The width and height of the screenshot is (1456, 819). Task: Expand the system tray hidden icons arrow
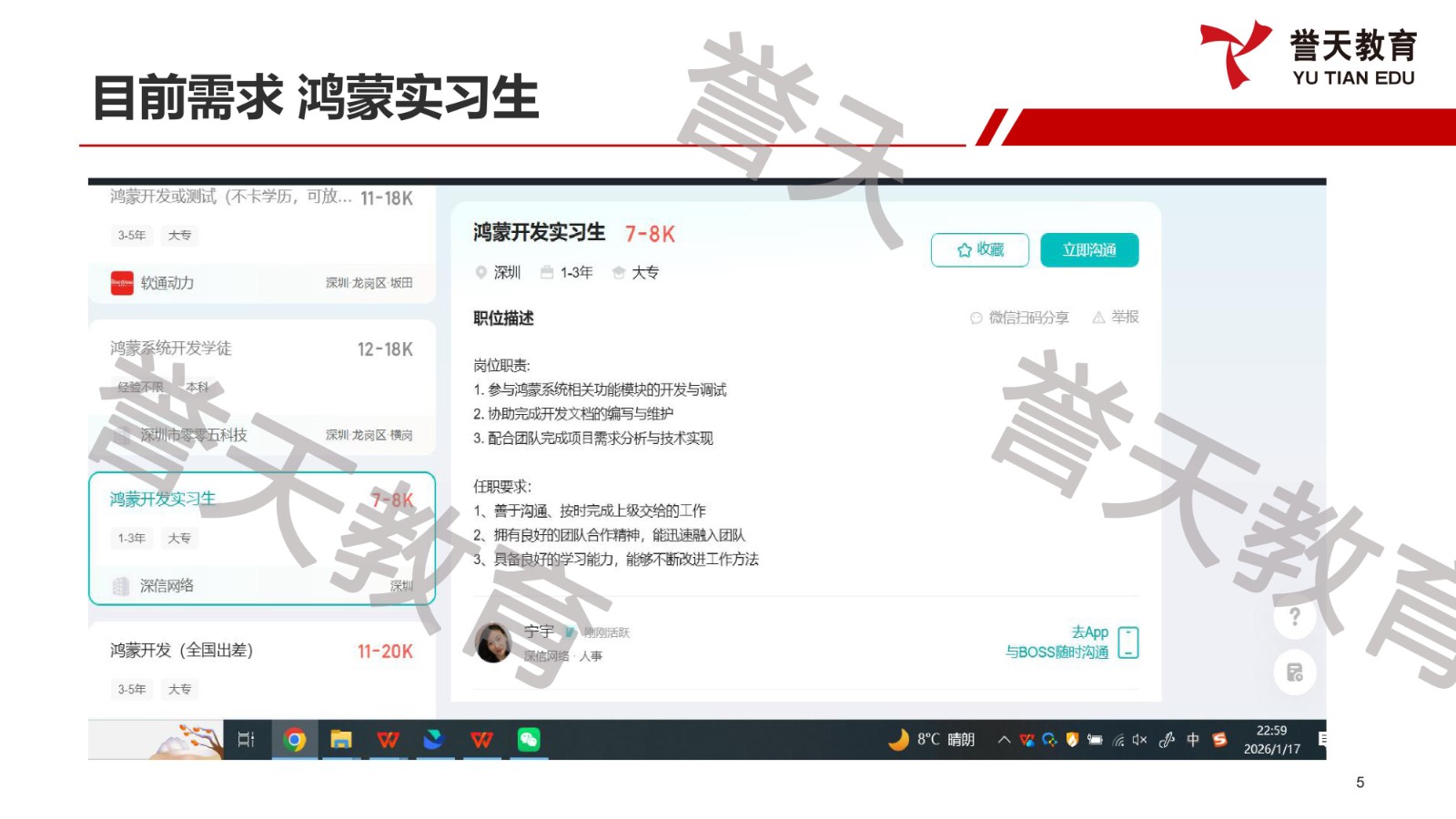1004,740
